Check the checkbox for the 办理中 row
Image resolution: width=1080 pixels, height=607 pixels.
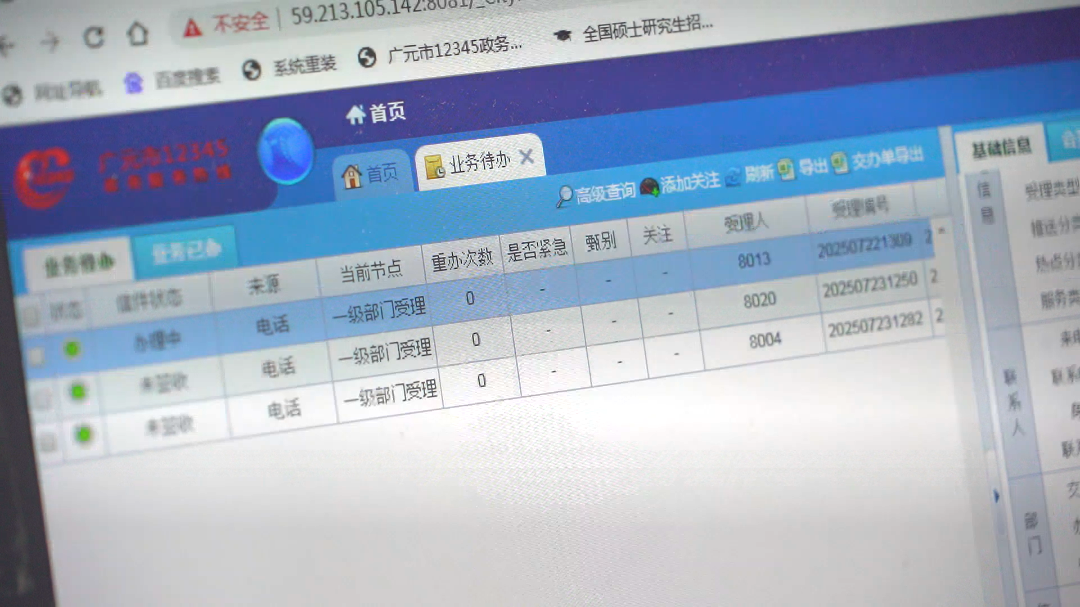[36, 356]
